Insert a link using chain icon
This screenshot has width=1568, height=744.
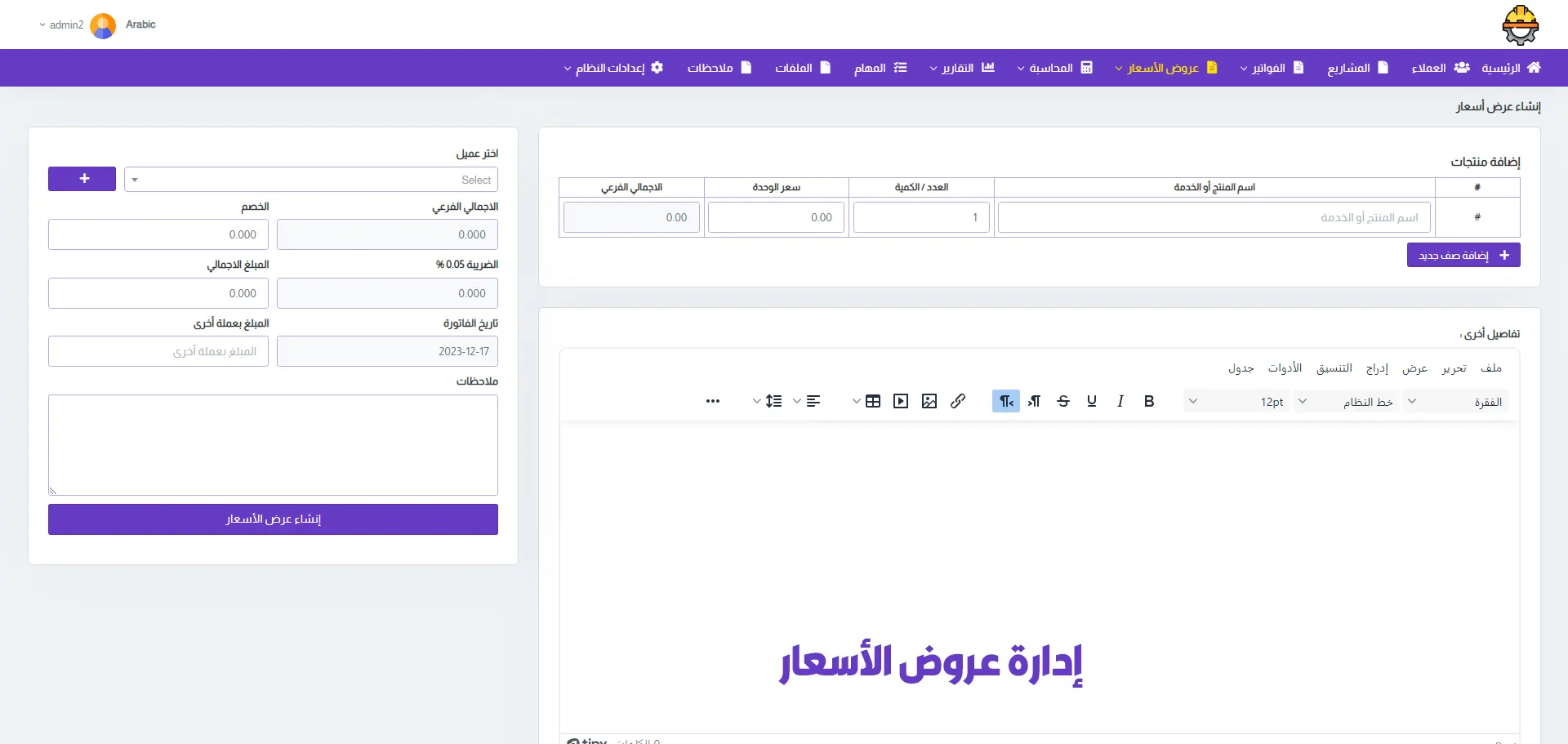(958, 401)
